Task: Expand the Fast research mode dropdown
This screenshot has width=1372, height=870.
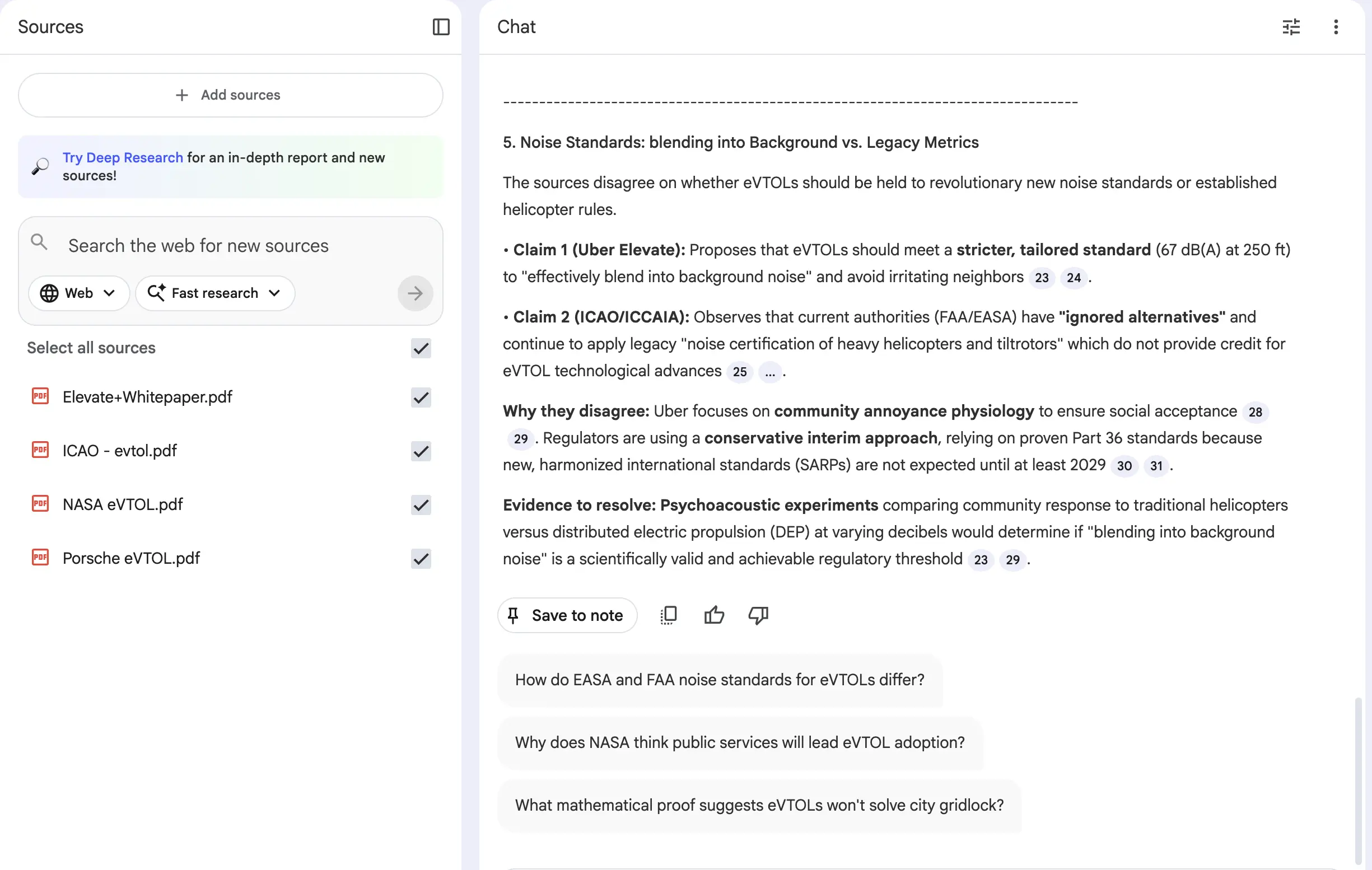Action: click(x=215, y=293)
